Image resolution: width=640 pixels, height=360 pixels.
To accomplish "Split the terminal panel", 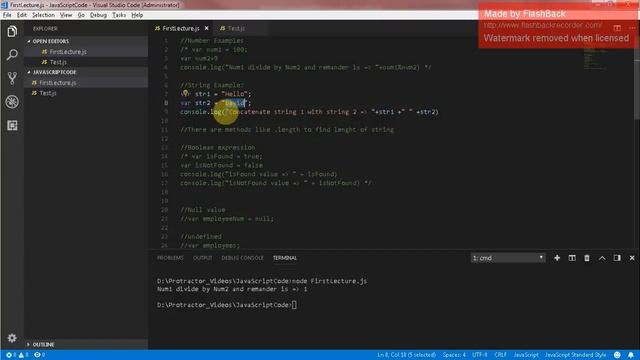I will 572,258.
